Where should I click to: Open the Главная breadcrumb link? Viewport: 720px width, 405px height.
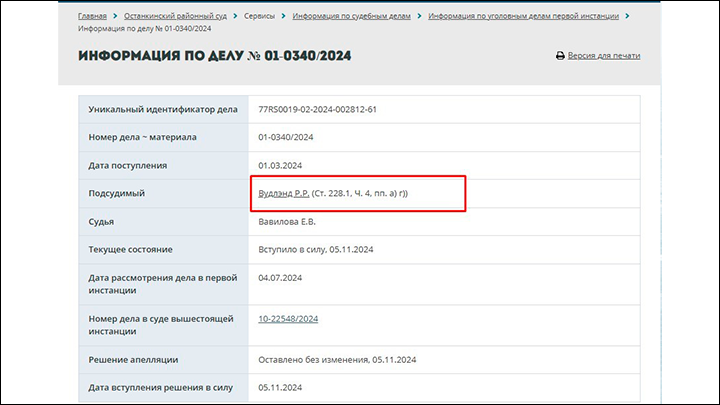92,16
